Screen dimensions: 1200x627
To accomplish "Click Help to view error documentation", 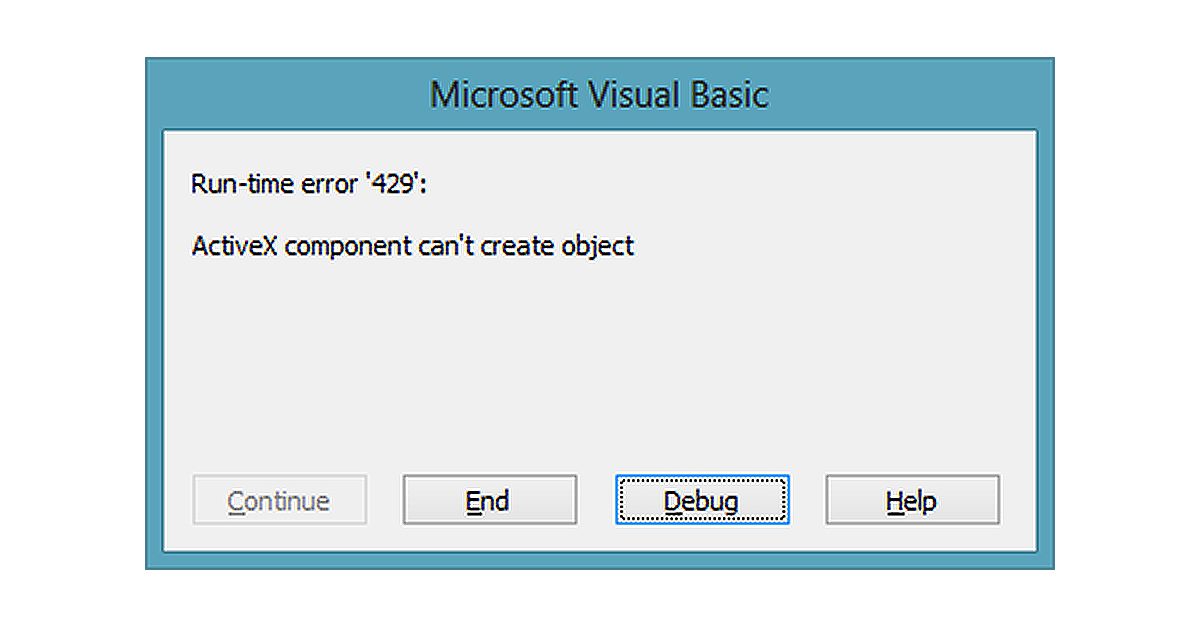I will point(911,499).
